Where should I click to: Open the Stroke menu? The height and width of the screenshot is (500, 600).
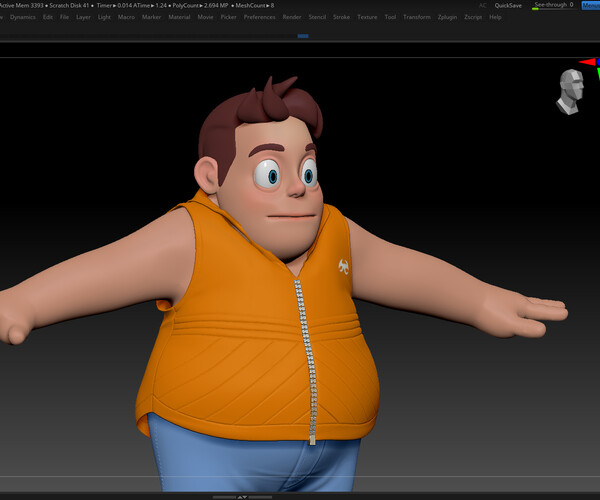click(341, 17)
